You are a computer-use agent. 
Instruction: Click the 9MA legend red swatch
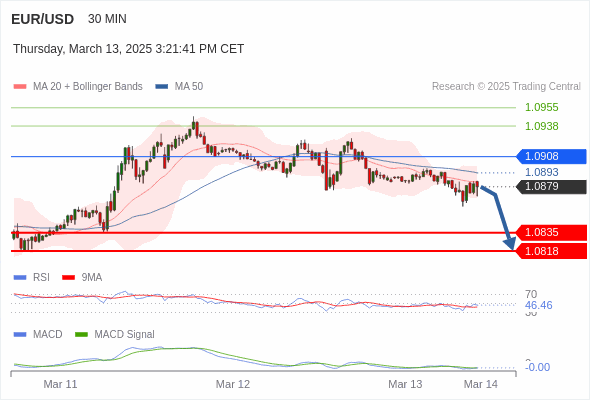(68, 278)
